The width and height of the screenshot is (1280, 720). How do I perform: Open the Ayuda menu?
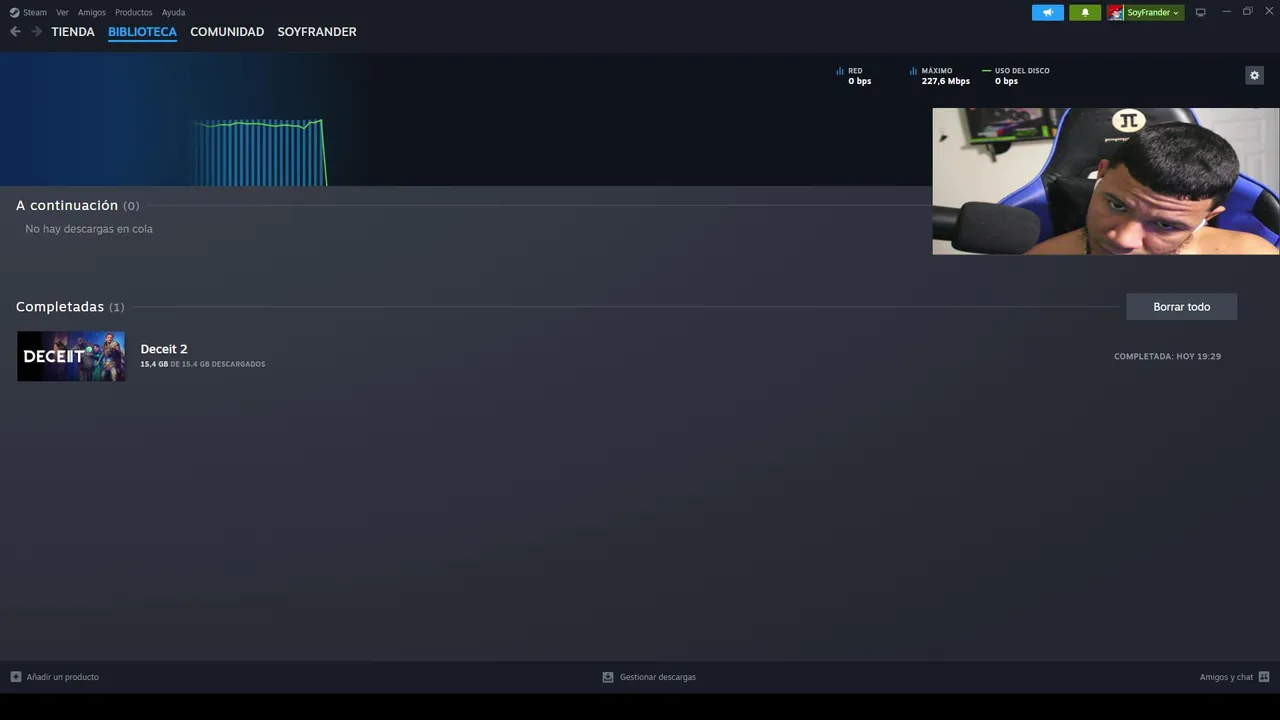[173, 12]
